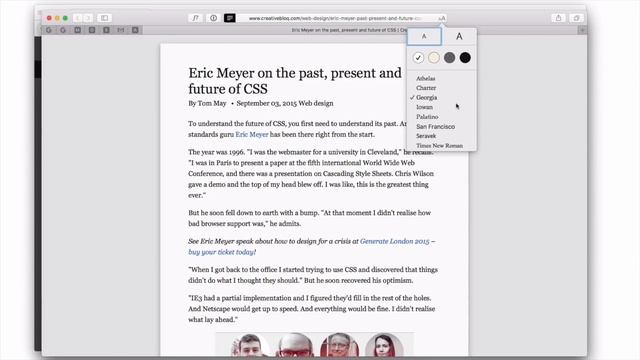The height and width of the screenshot is (360, 640).
Task: Follow the 'Generate London 2015' link
Action: pos(395,241)
